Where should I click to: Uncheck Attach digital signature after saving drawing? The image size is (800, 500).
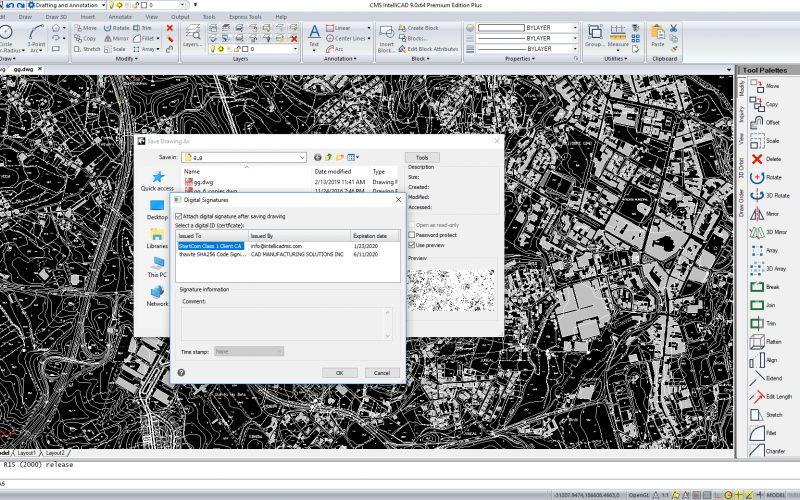click(179, 216)
